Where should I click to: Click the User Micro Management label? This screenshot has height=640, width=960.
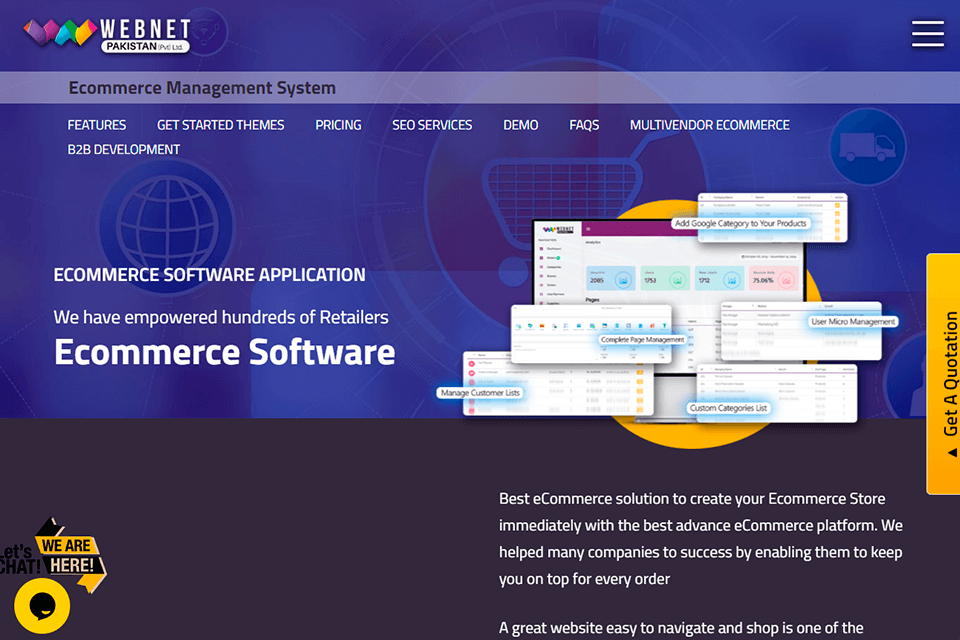click(853, 322)
